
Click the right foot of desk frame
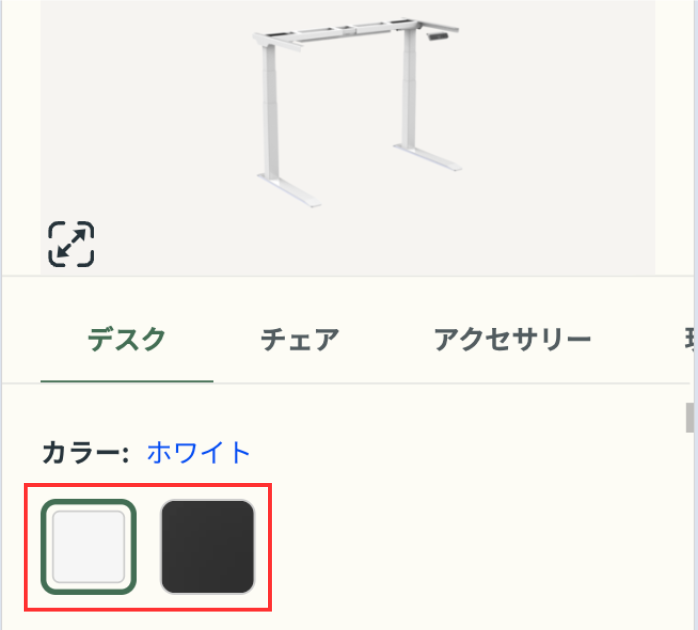[x=426, y=160]
